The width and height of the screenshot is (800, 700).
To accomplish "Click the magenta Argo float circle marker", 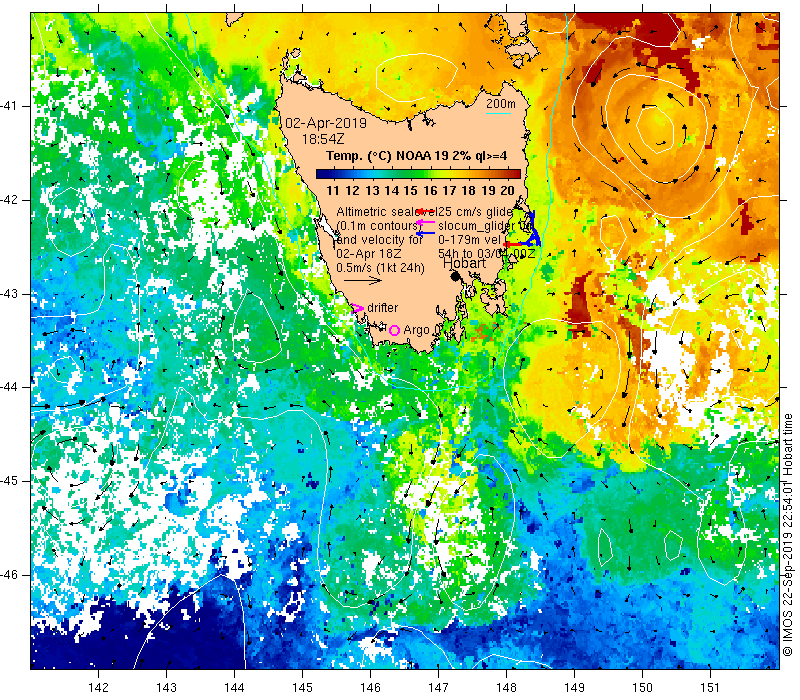I will pyautogui.click(x=394, y=331).
